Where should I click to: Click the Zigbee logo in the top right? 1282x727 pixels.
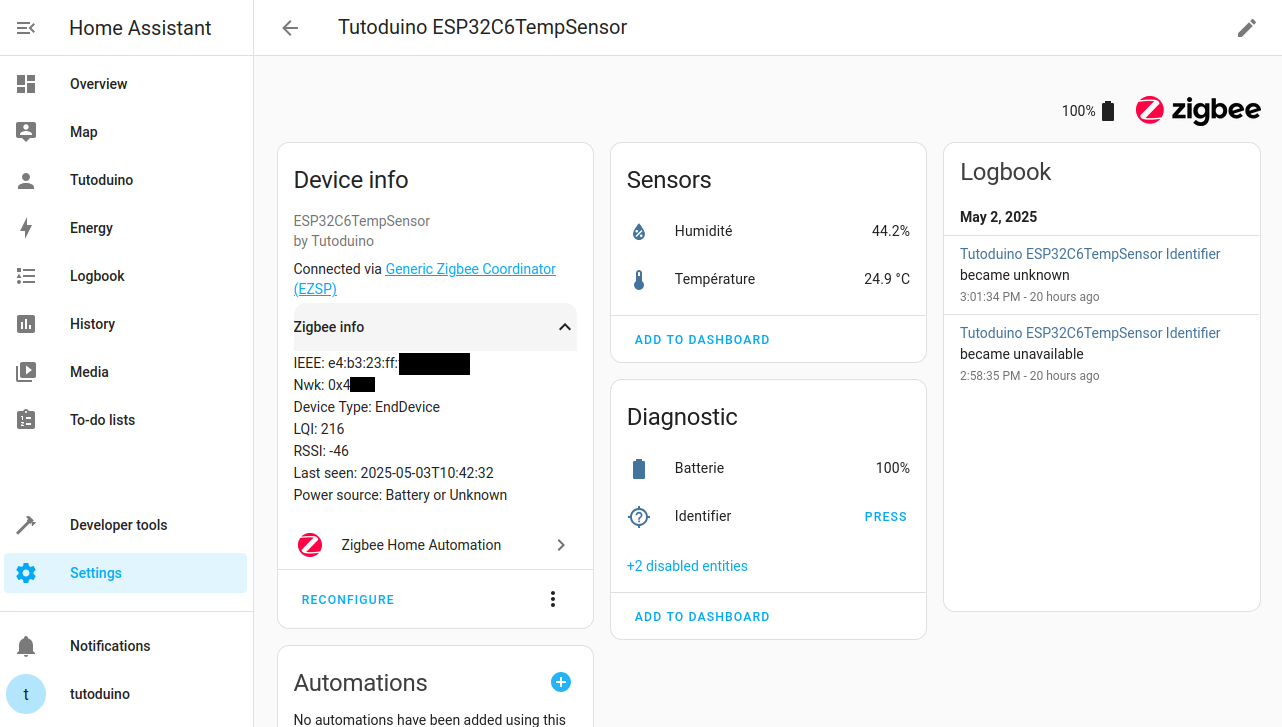point(1197,110)
